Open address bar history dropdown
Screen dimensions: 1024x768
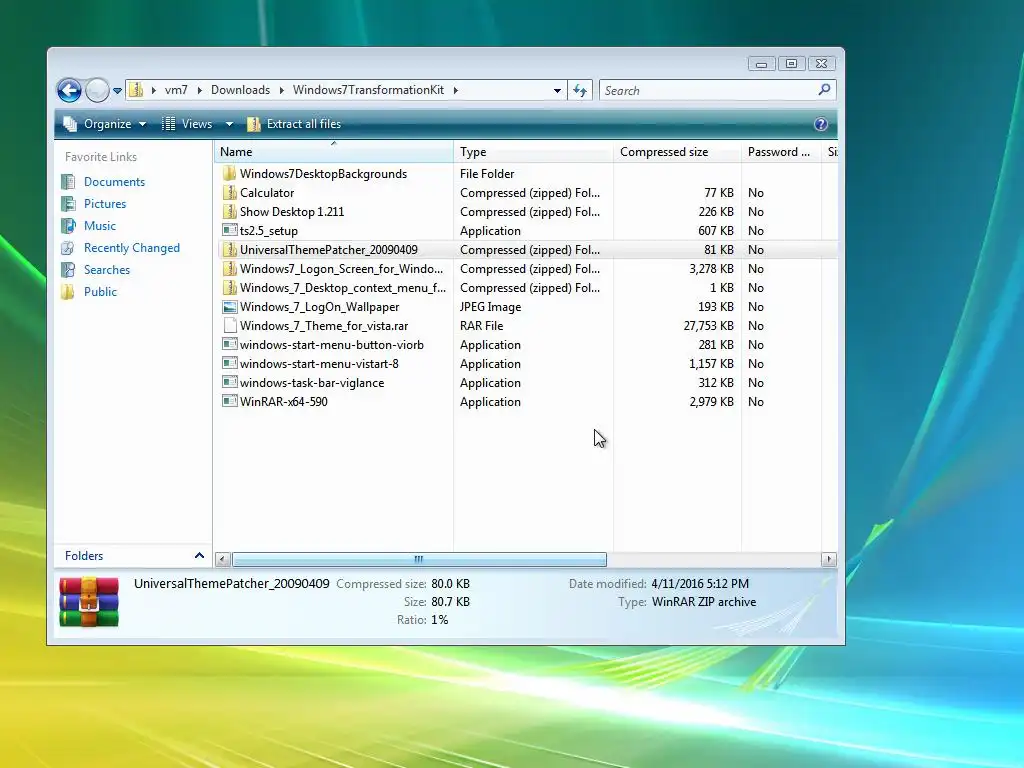click(557, 91)
